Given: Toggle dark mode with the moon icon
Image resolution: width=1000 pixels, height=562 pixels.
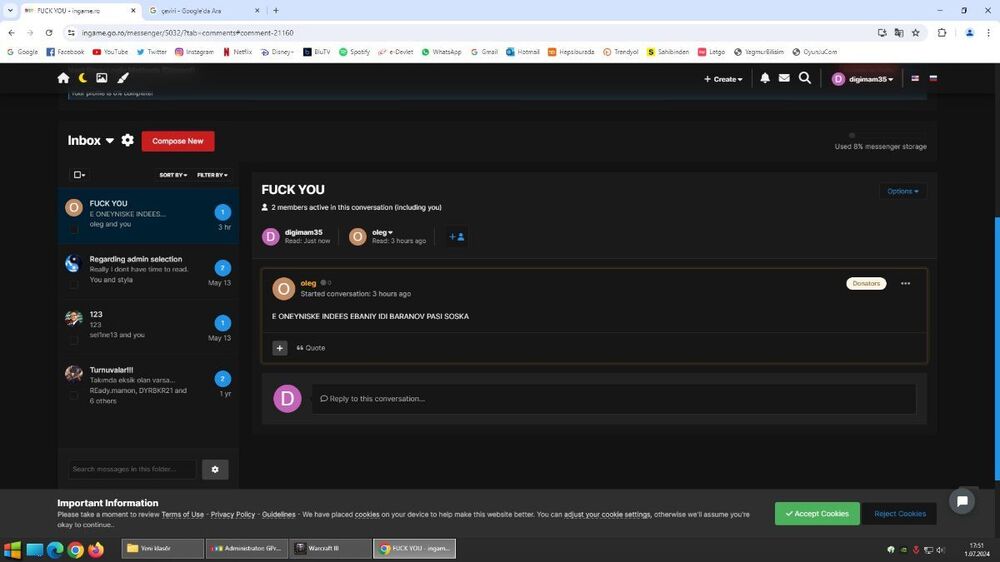Looking at the screenshot, I should [82, 78].
